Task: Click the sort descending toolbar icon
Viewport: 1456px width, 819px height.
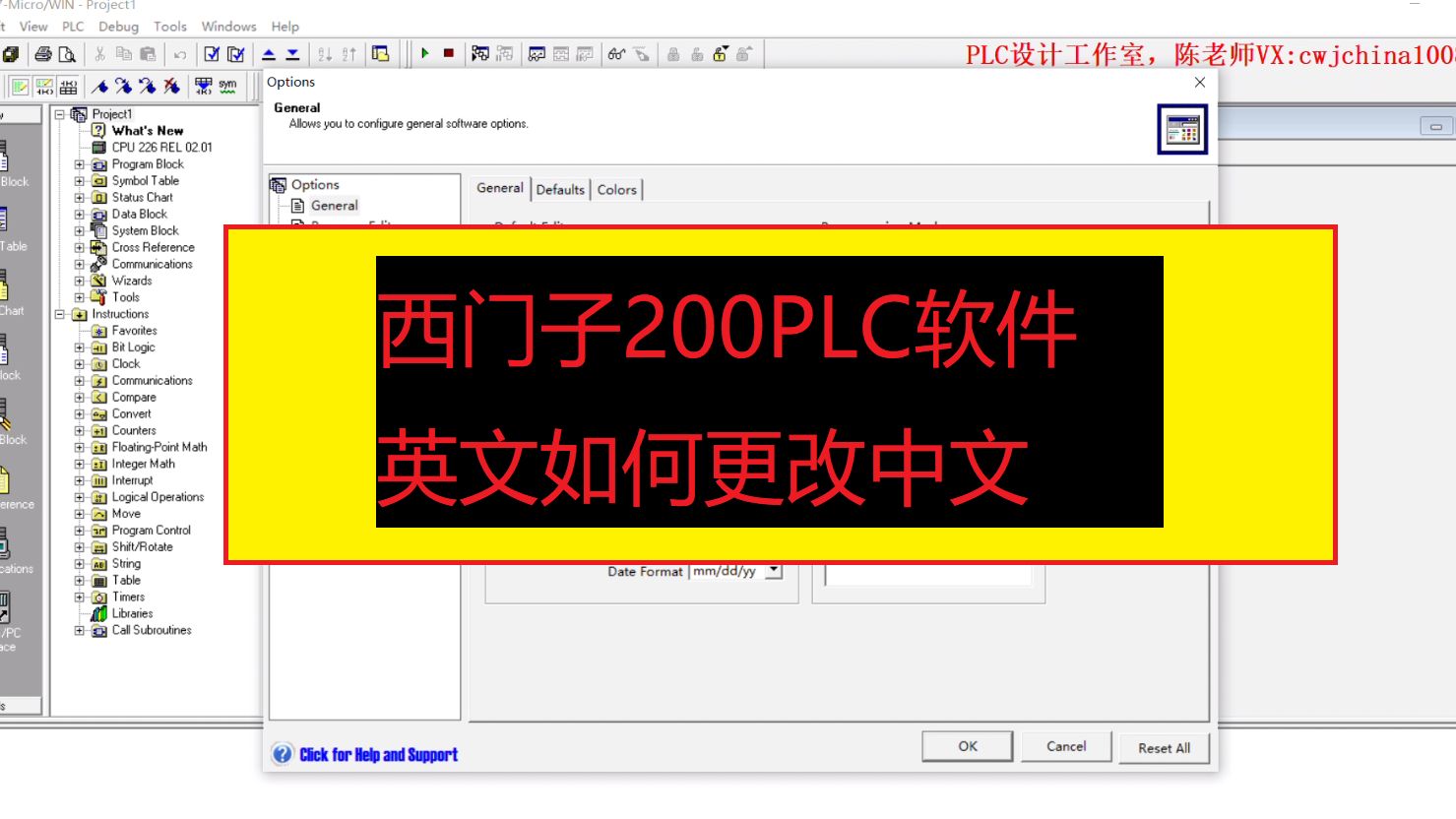Action: coord(348,54)
